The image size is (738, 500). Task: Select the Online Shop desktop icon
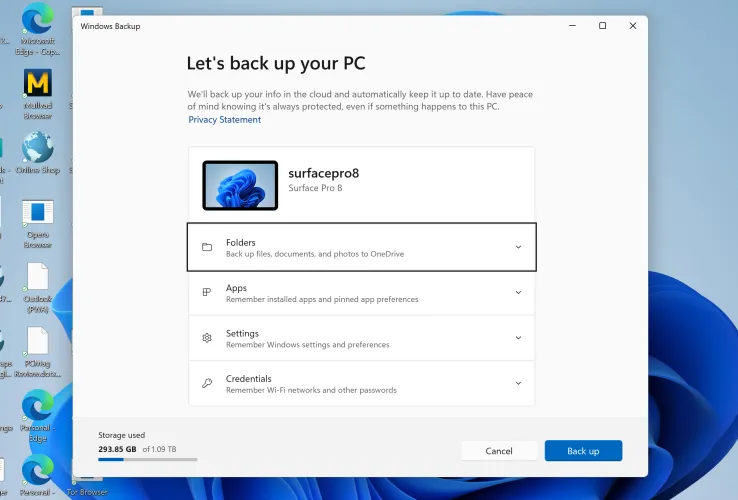point(38,150)
